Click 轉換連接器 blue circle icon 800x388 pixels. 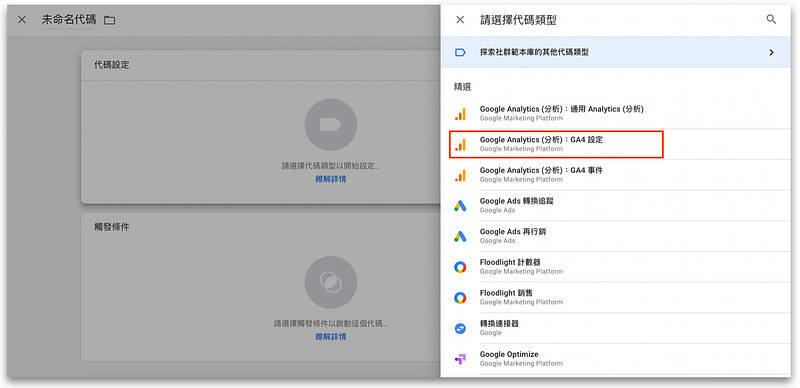pos(460,328)
